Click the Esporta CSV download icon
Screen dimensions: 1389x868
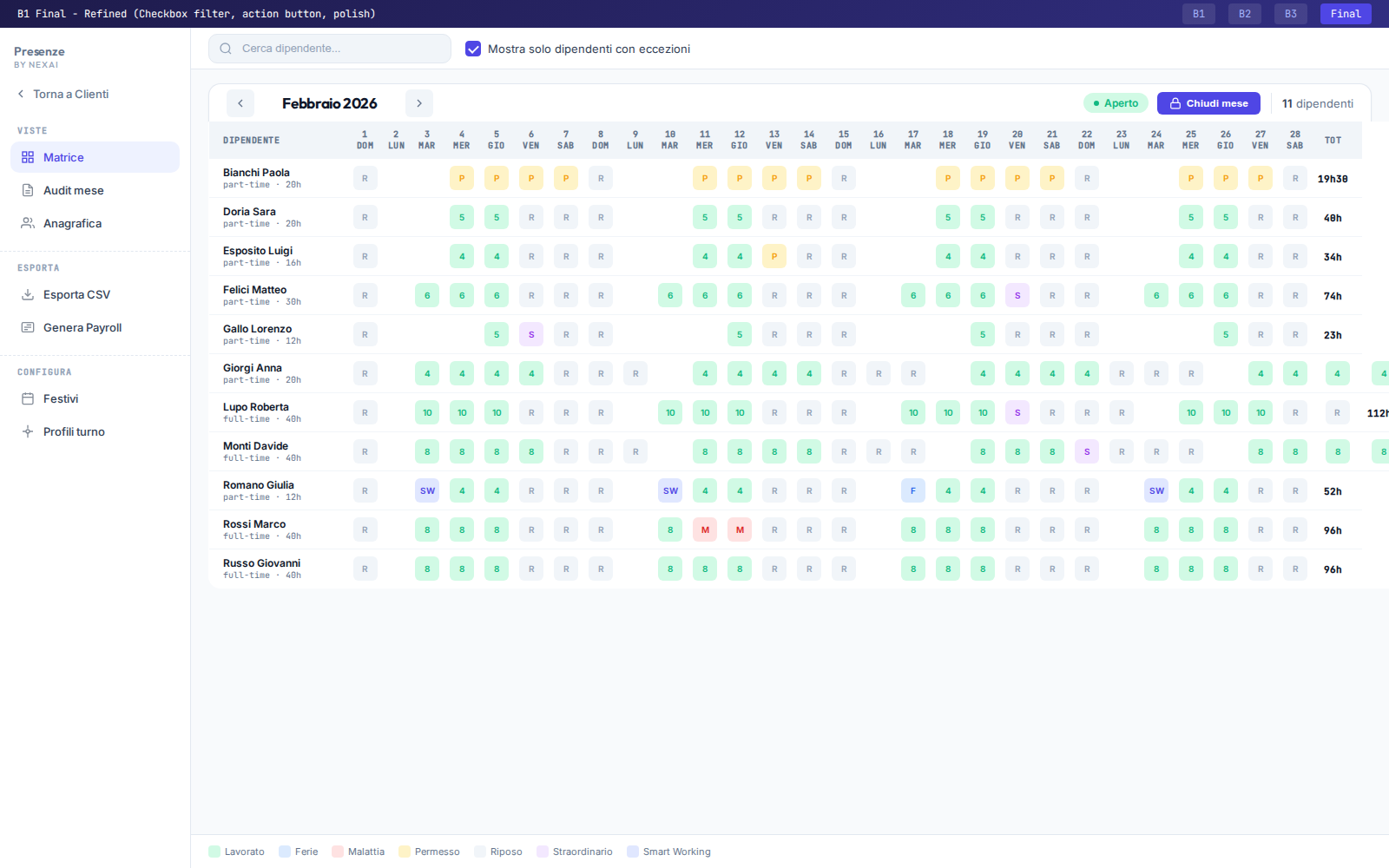28,294
